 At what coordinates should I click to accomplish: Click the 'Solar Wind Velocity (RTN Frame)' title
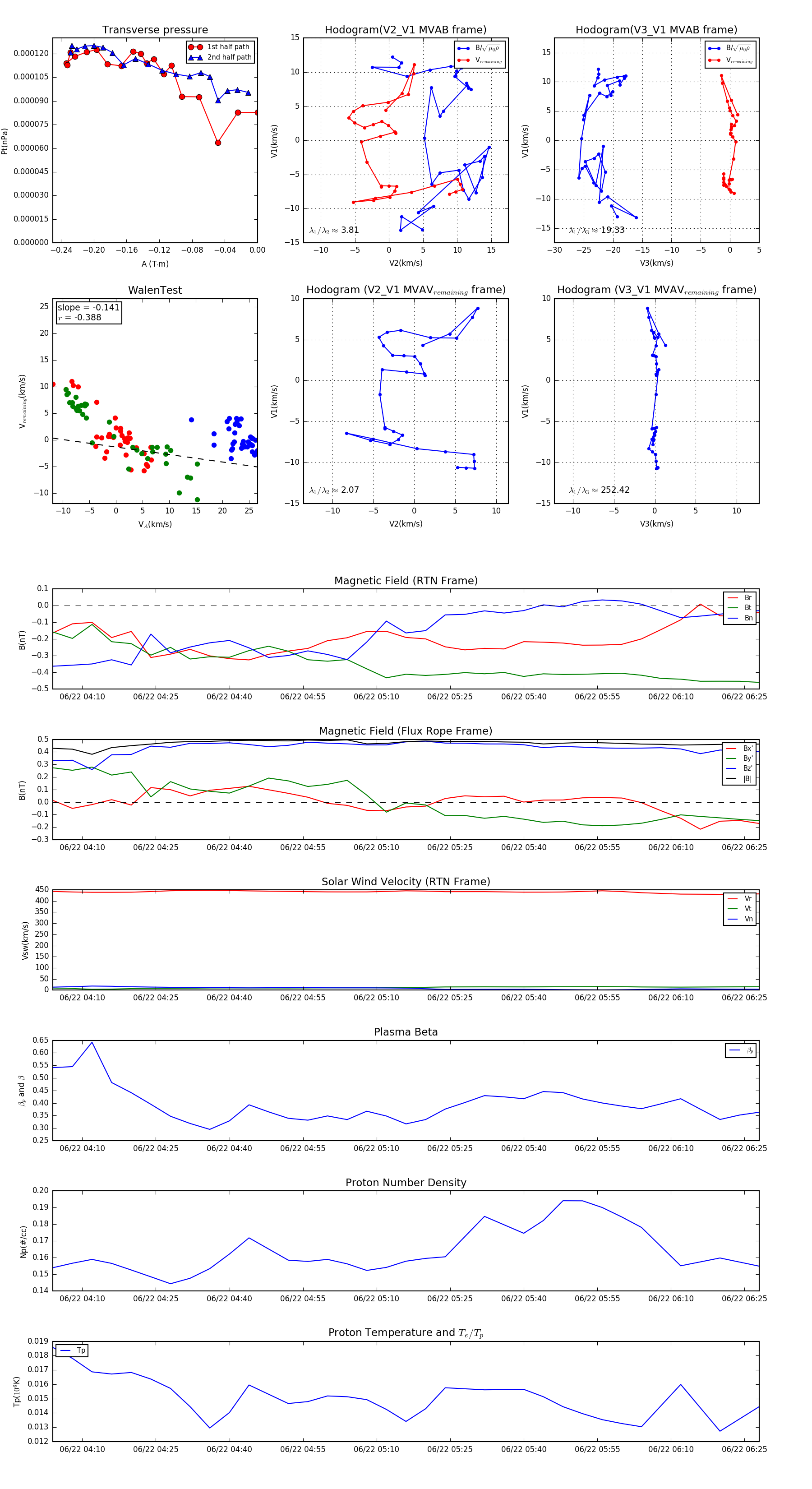coord(406,882)
